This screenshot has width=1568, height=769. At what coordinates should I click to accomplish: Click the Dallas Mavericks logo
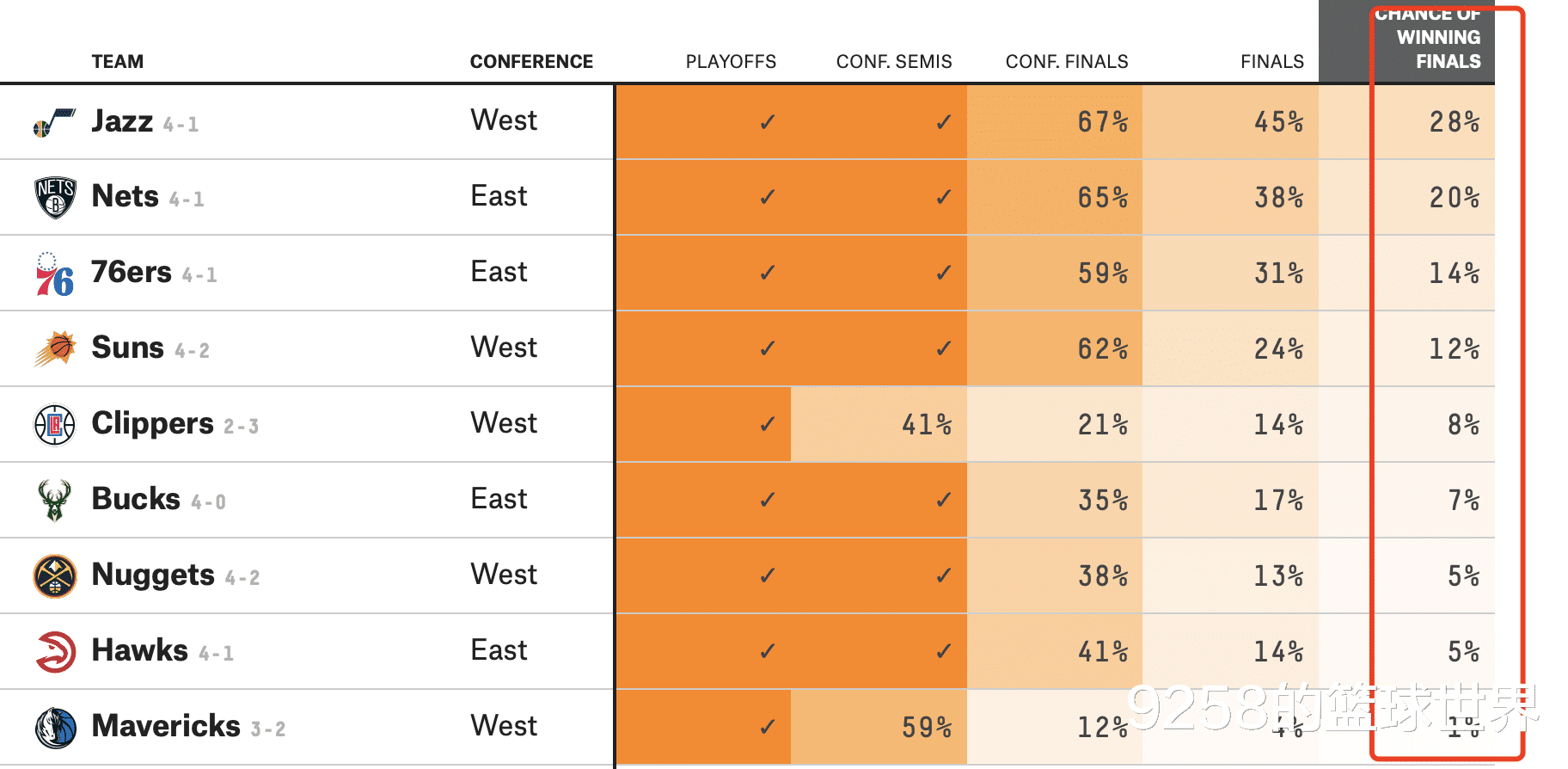pyautogui.click(x=55, y=727)
